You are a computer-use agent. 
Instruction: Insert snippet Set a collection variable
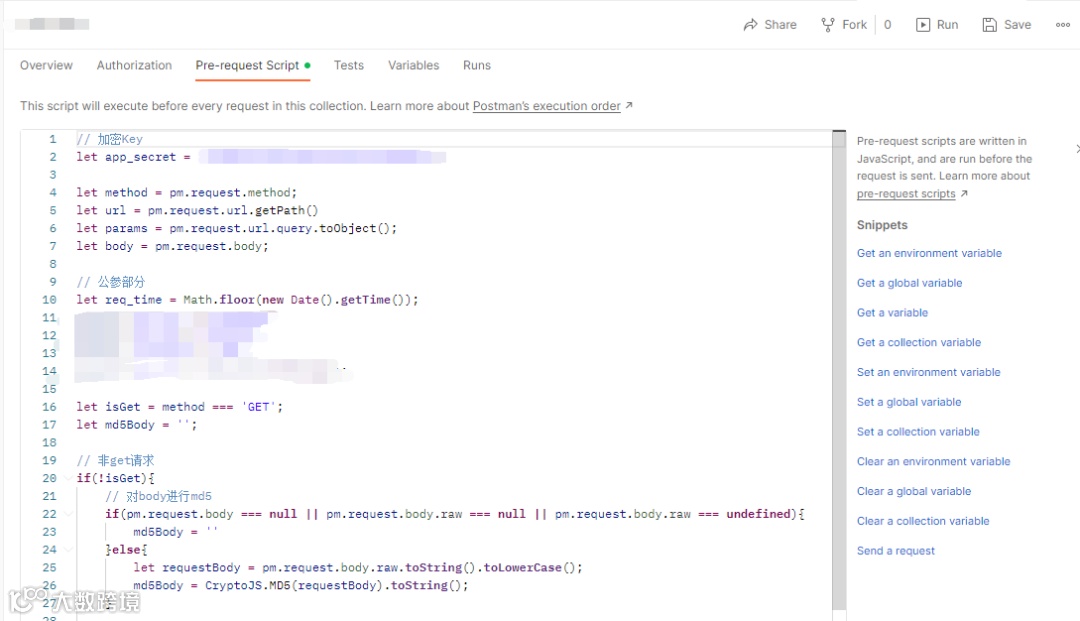click(x=918, y=432)
